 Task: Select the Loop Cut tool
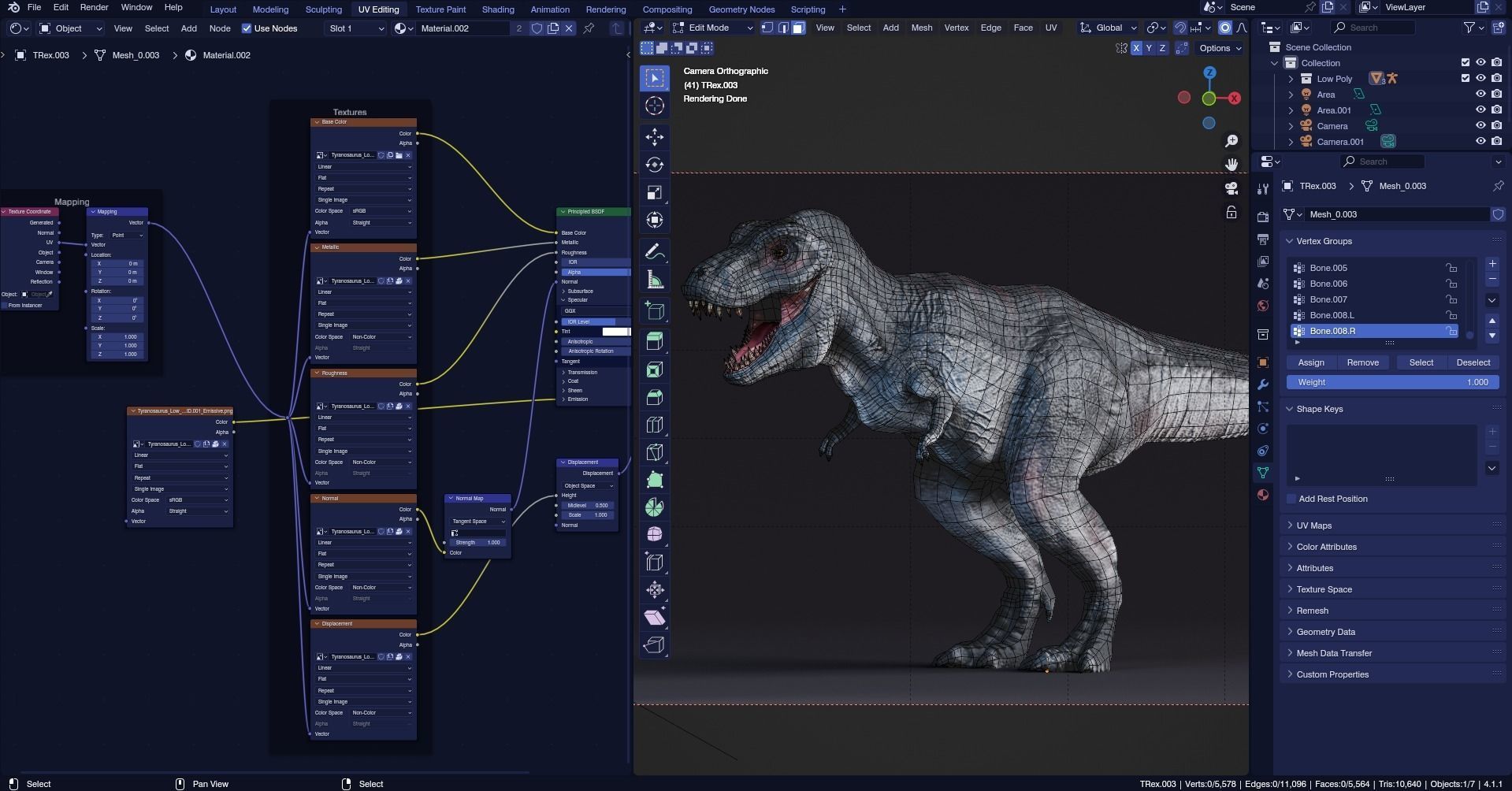click(654, 425)
